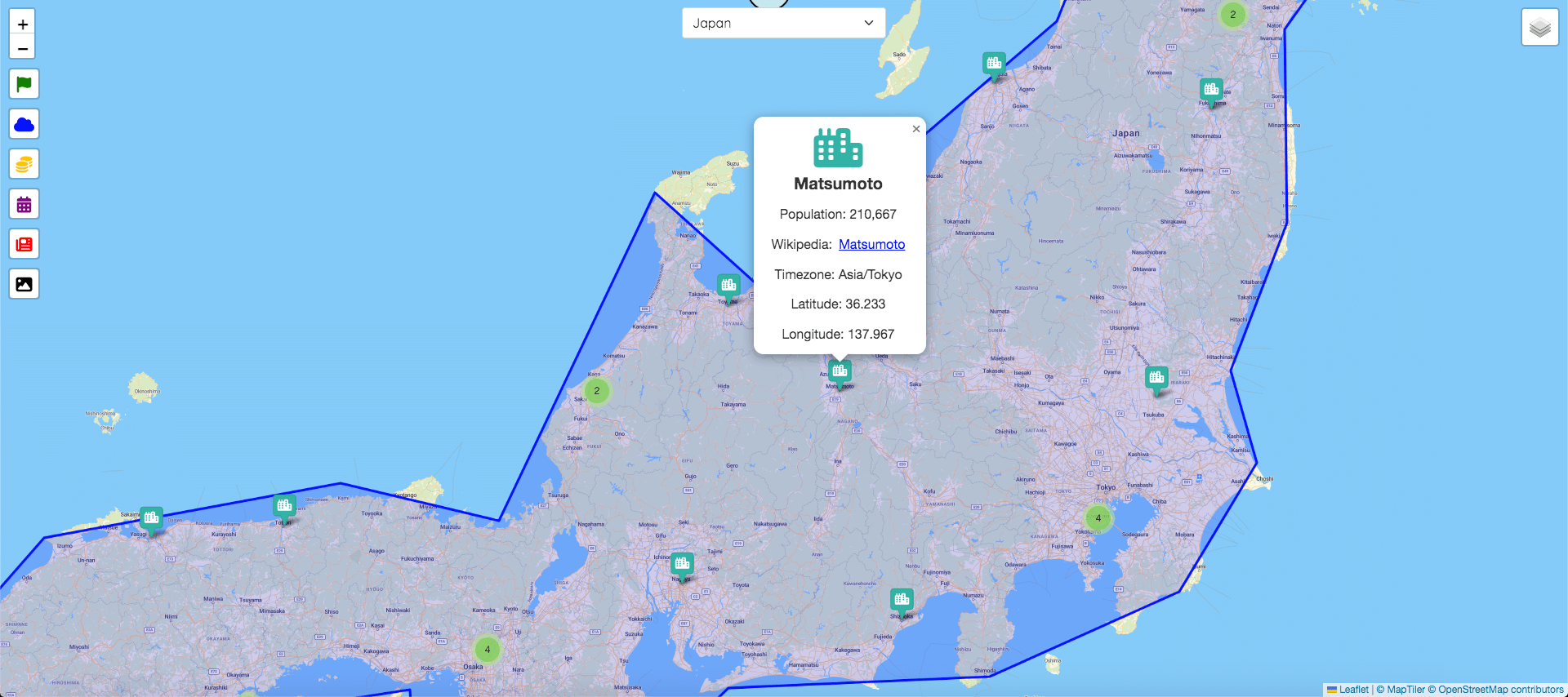The width and height of the screenshot is (1568, 697).
Task: Open the map layers control
Action: pyautogui.click(x=1539, y=28)
